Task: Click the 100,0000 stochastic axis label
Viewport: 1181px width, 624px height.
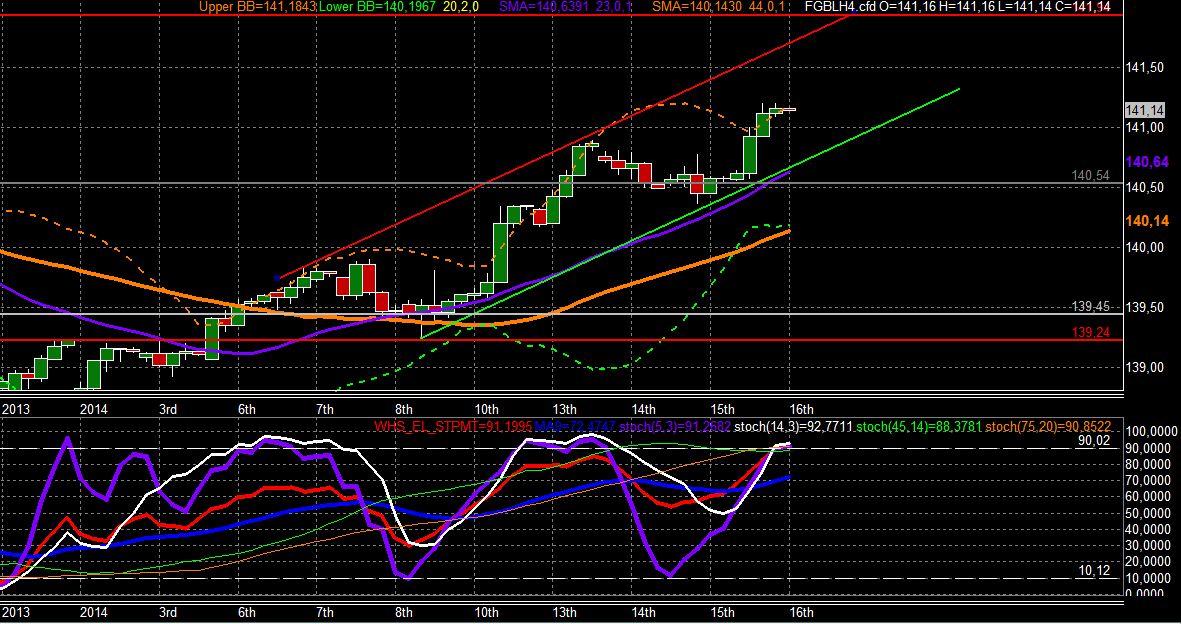Action: point(1150,432)
